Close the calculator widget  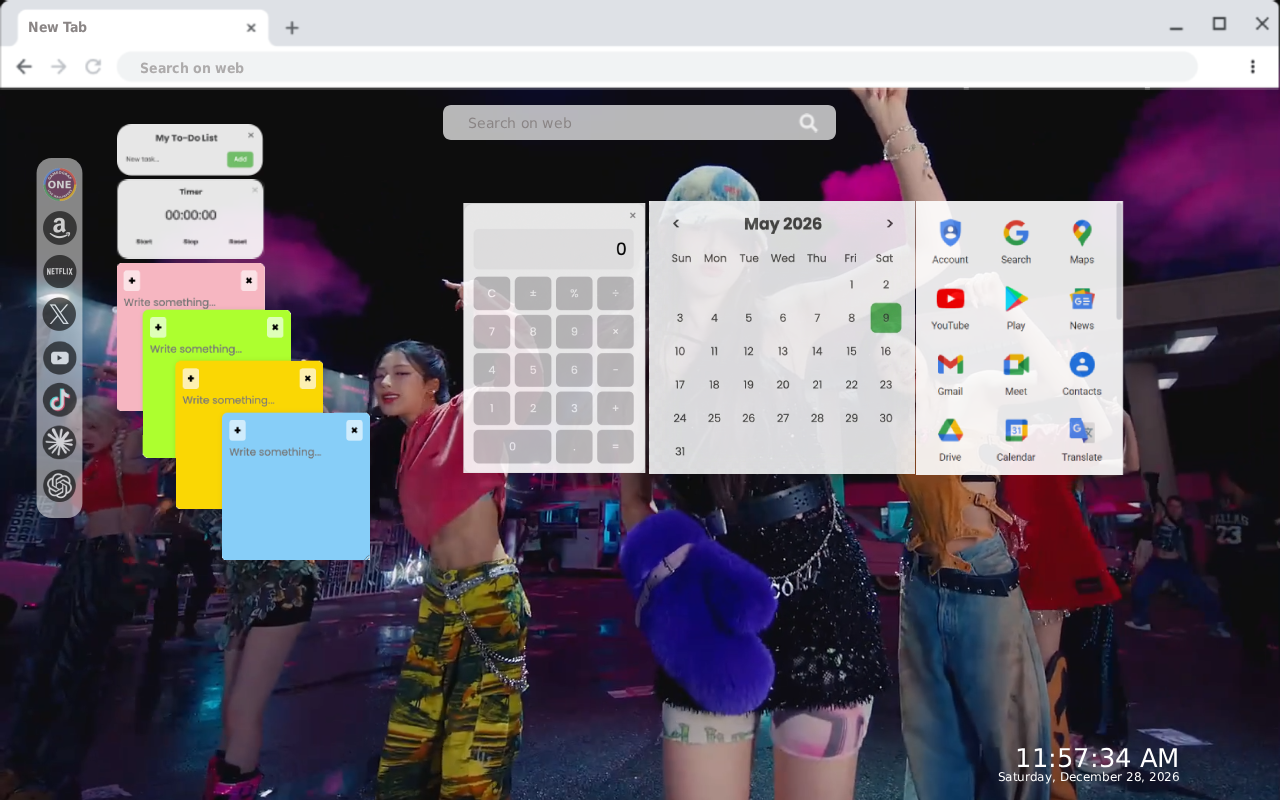632,216
